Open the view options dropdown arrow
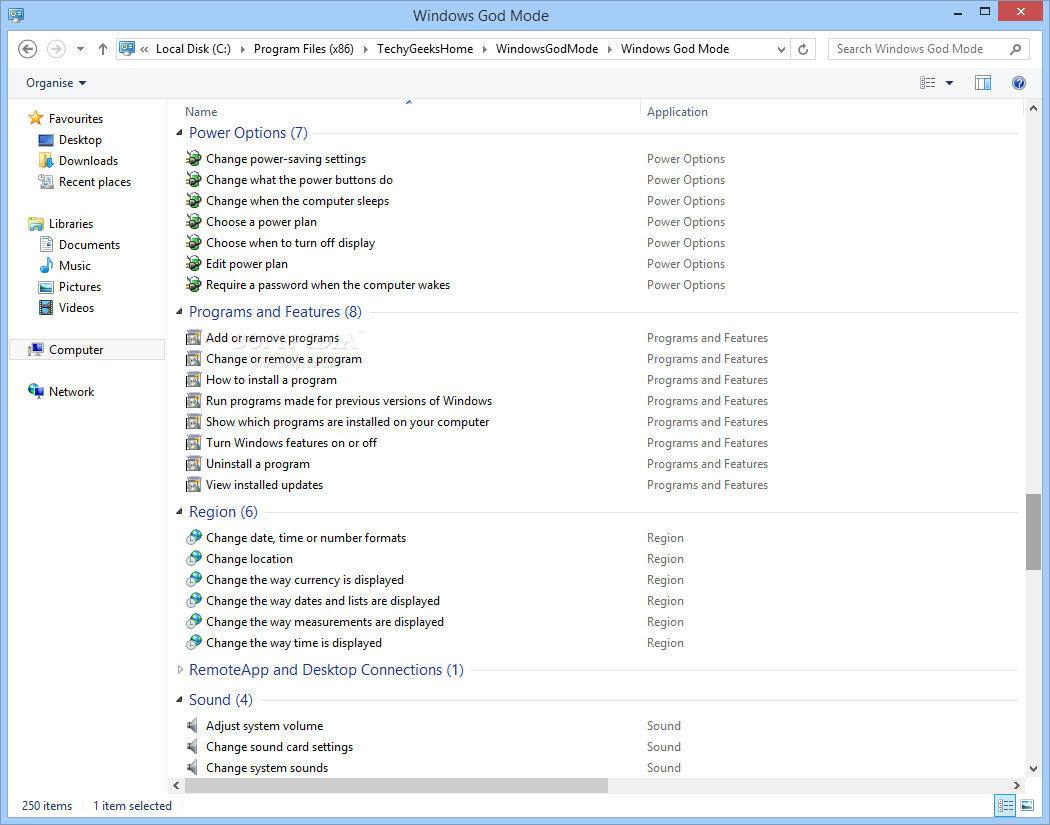The height and width of the screenshot is (825, 1050). click(949, 83)
